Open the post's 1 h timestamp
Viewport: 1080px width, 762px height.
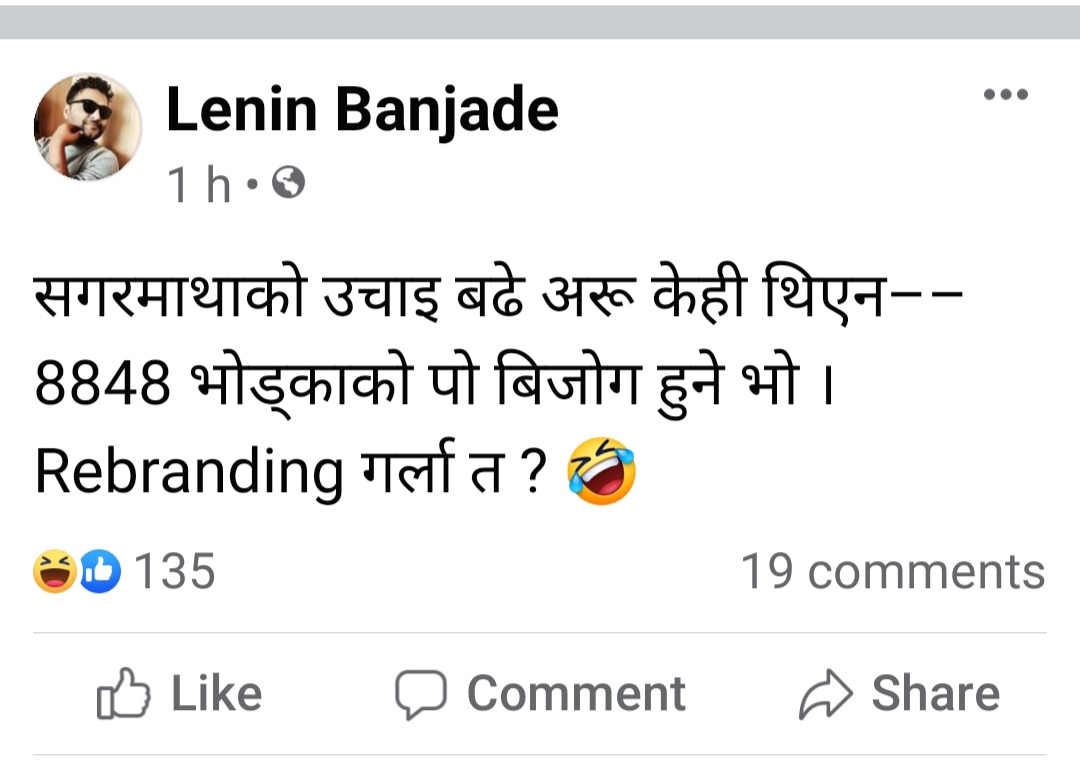[x=199, y=184]
